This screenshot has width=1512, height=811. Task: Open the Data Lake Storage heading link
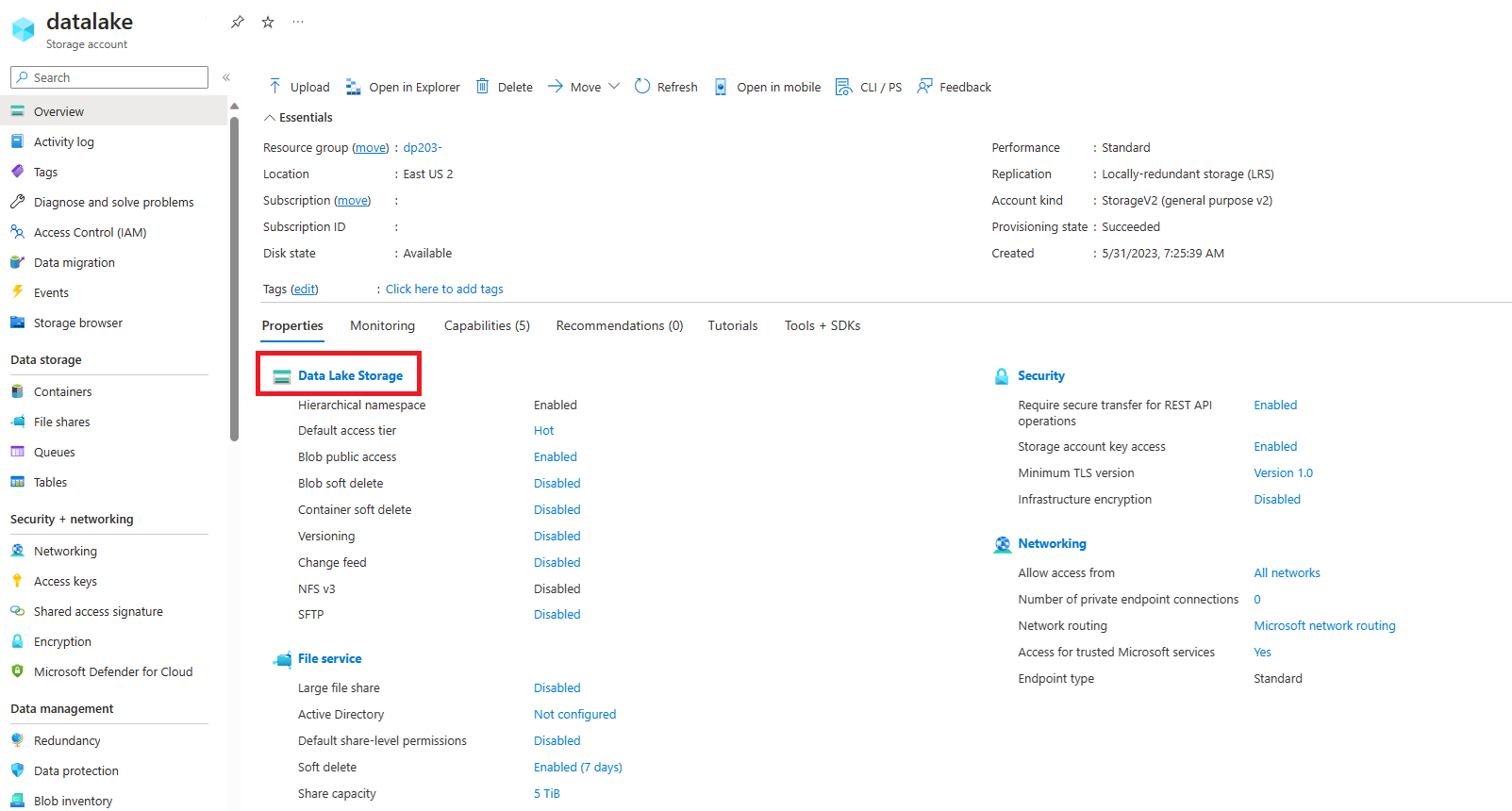(350, 375)
